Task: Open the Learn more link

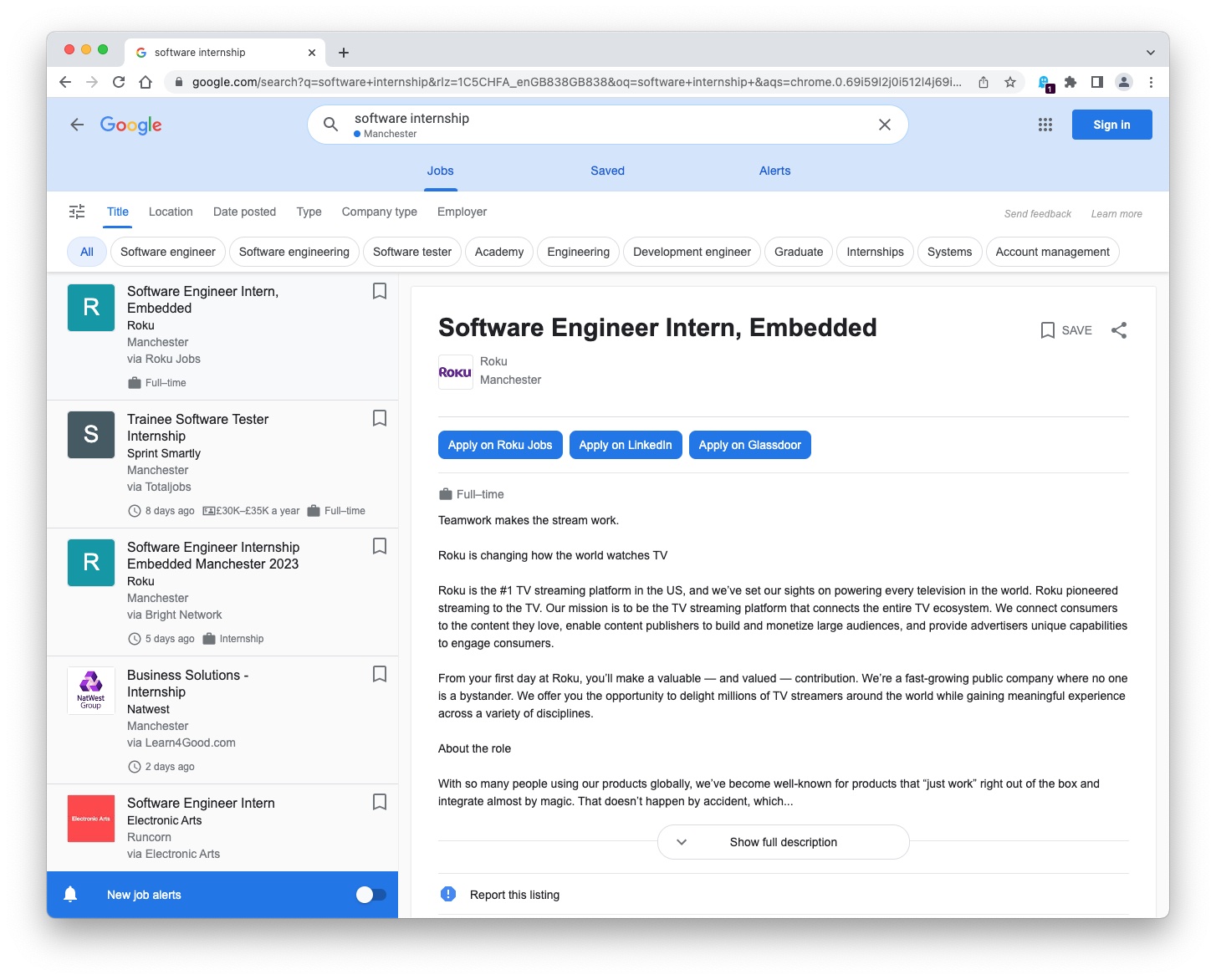Action: pyautogui.click(x=1116, y=214)
